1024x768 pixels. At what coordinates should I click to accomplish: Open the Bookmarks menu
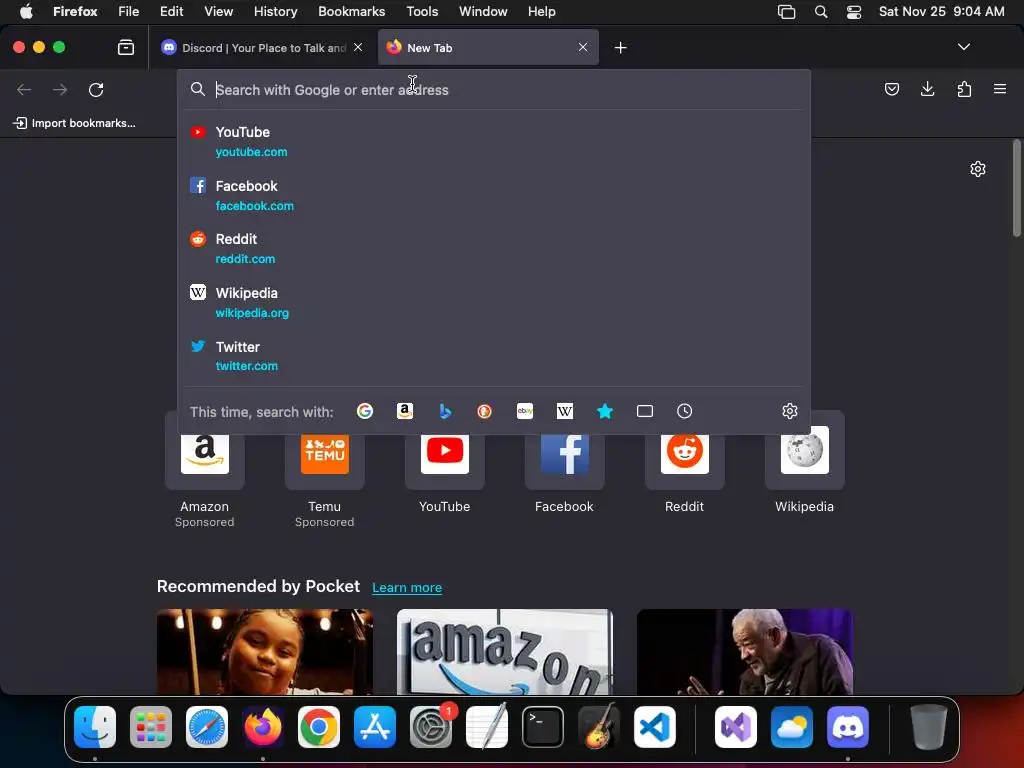pos(351,11)
